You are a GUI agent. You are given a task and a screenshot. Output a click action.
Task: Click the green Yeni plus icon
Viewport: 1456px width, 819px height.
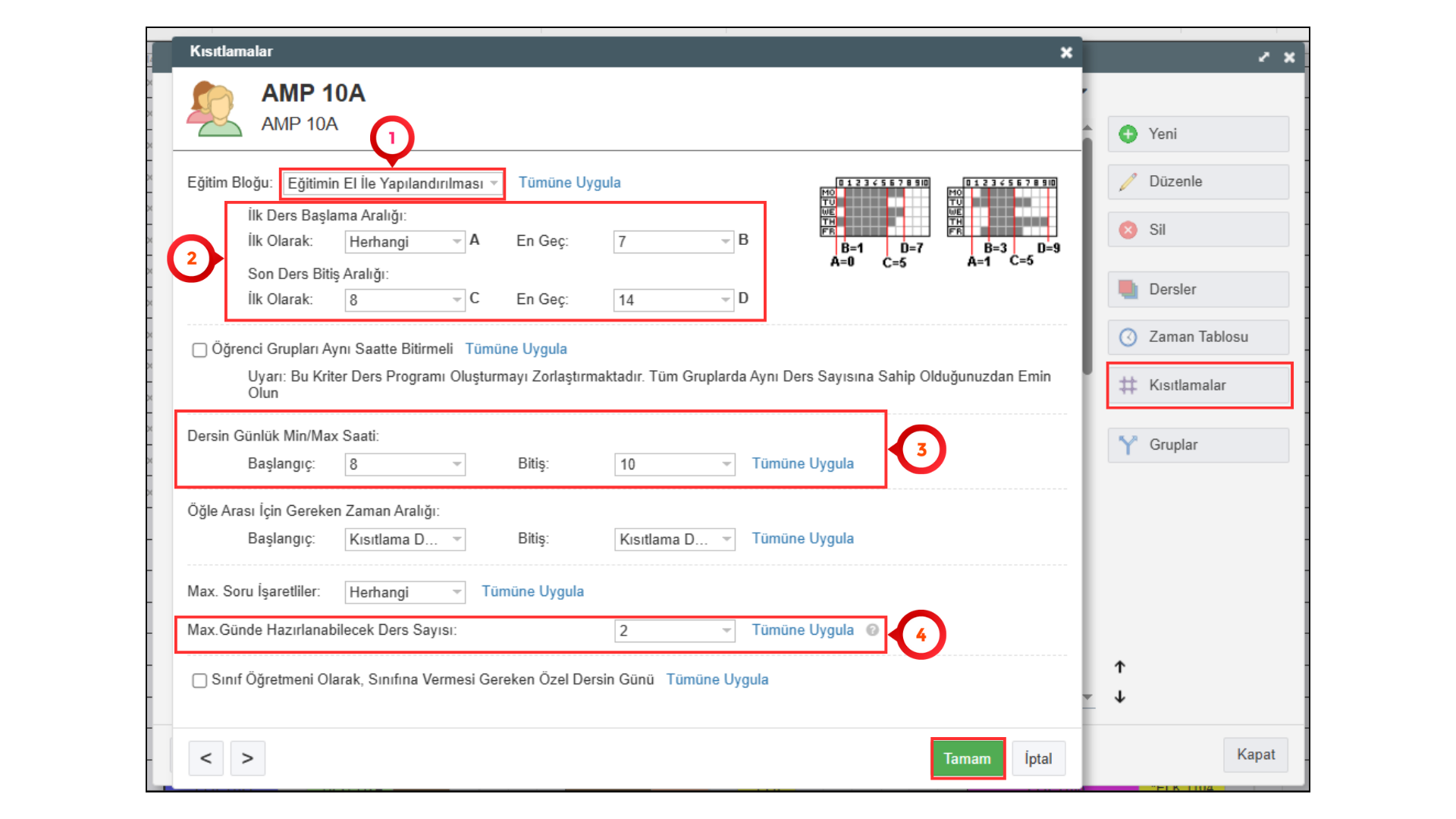tap(1128, 134)
